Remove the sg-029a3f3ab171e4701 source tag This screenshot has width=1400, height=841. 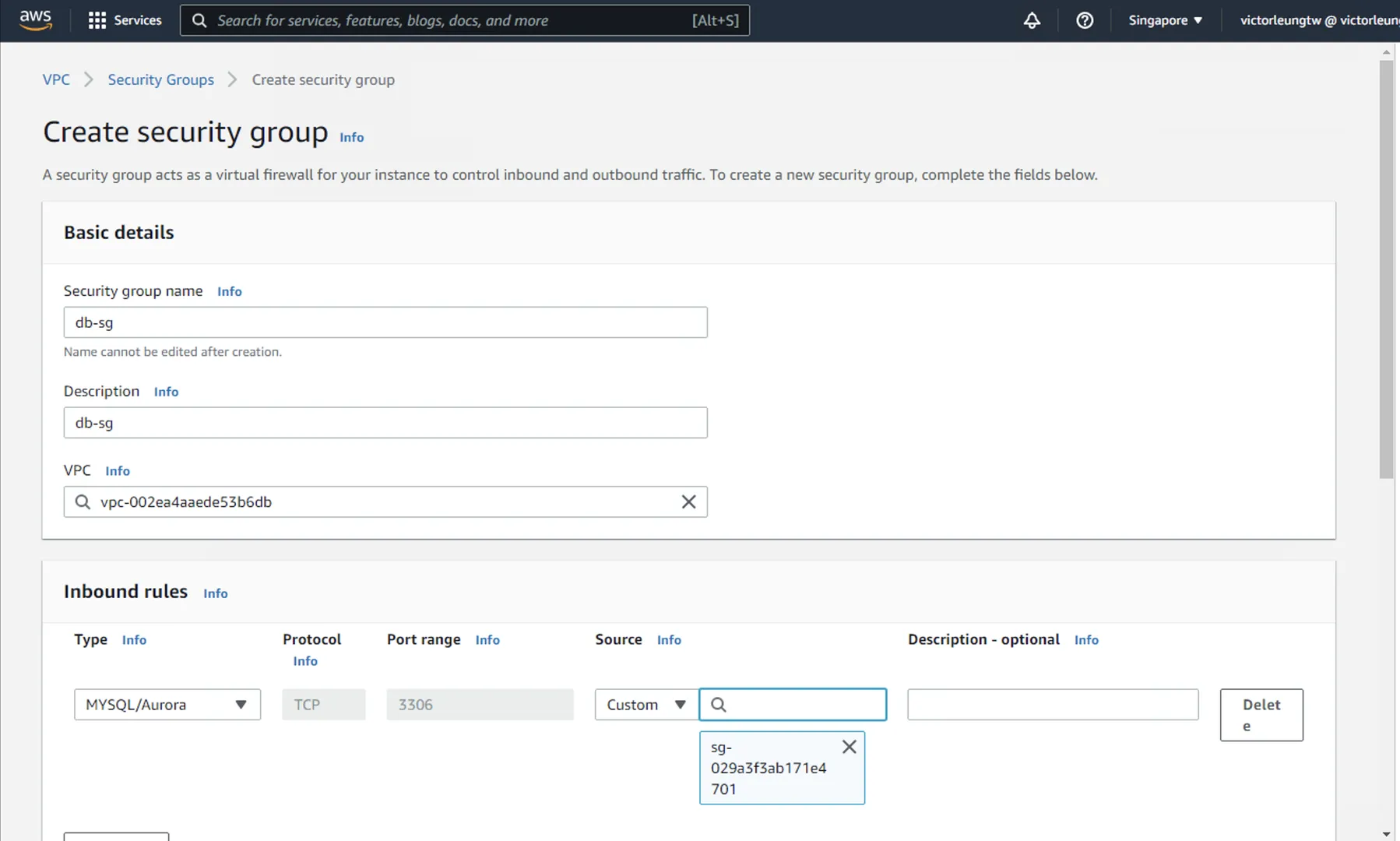click(849, 747)
